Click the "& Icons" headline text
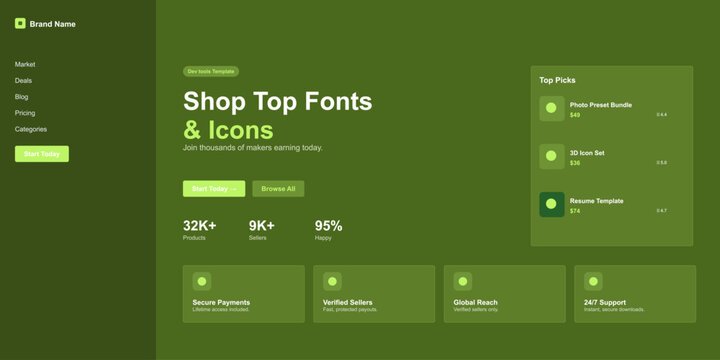720x360 pixels. point(228,130)
